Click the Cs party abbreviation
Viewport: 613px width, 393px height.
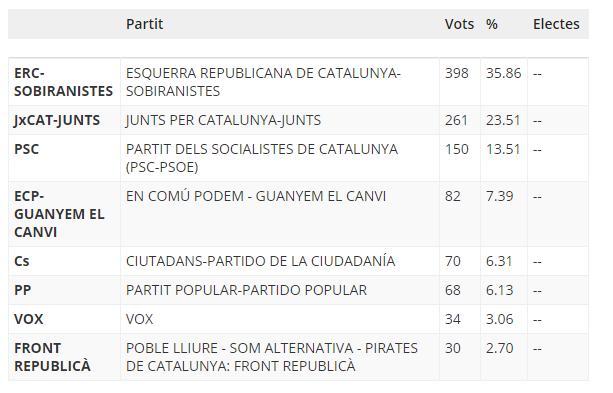coord(22,261)
